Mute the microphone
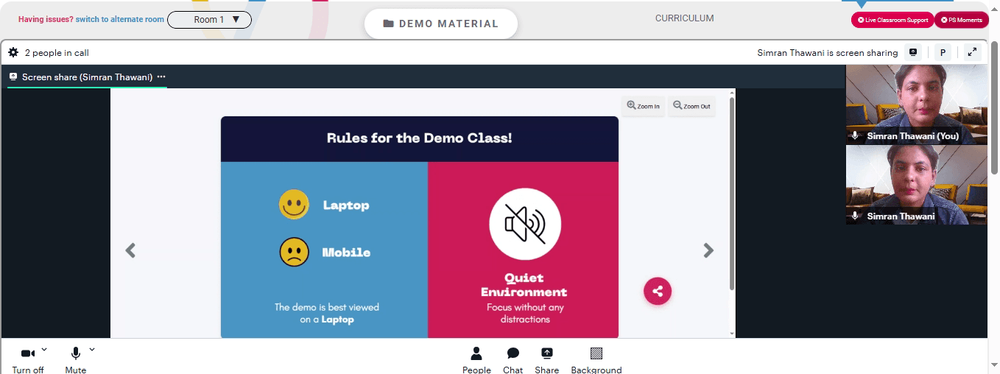 [75, 361]
